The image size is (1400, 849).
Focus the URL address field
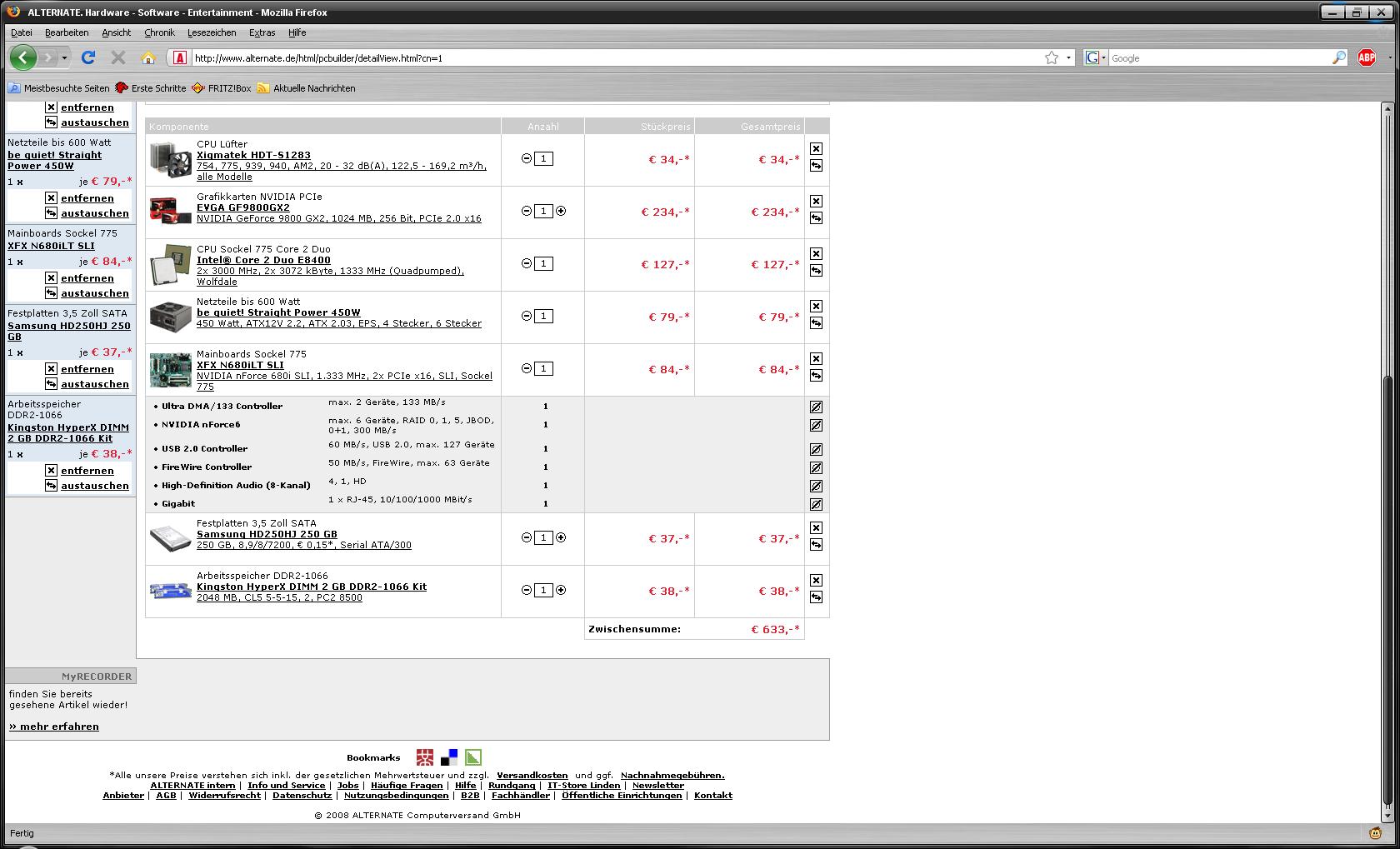coord(617,57)
